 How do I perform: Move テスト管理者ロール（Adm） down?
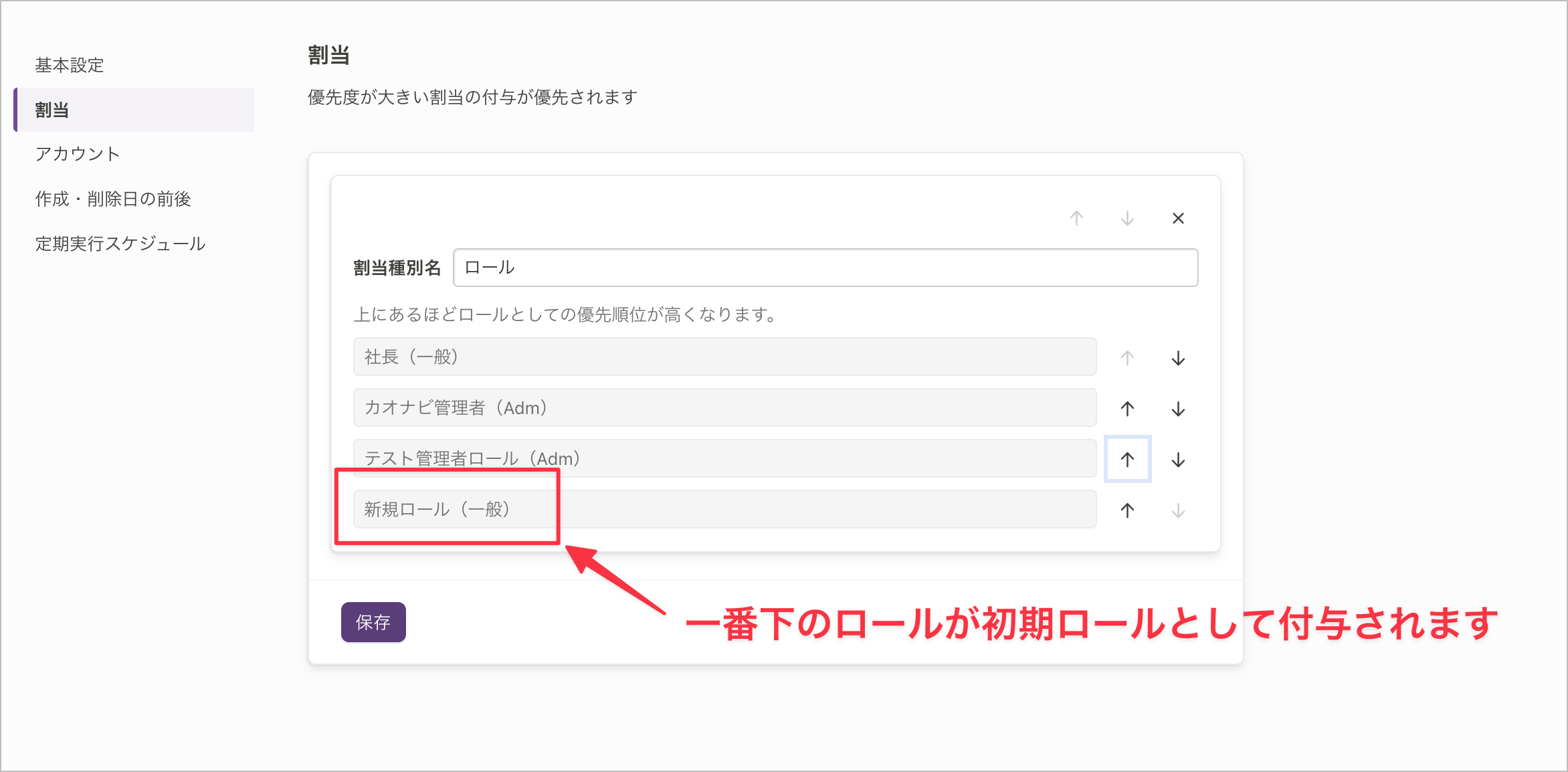(x=1178, y=460)
